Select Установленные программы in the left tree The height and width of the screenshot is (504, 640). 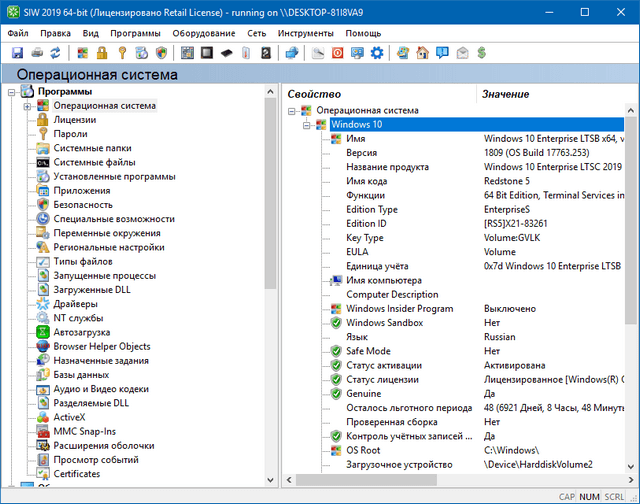click(114, 176)
